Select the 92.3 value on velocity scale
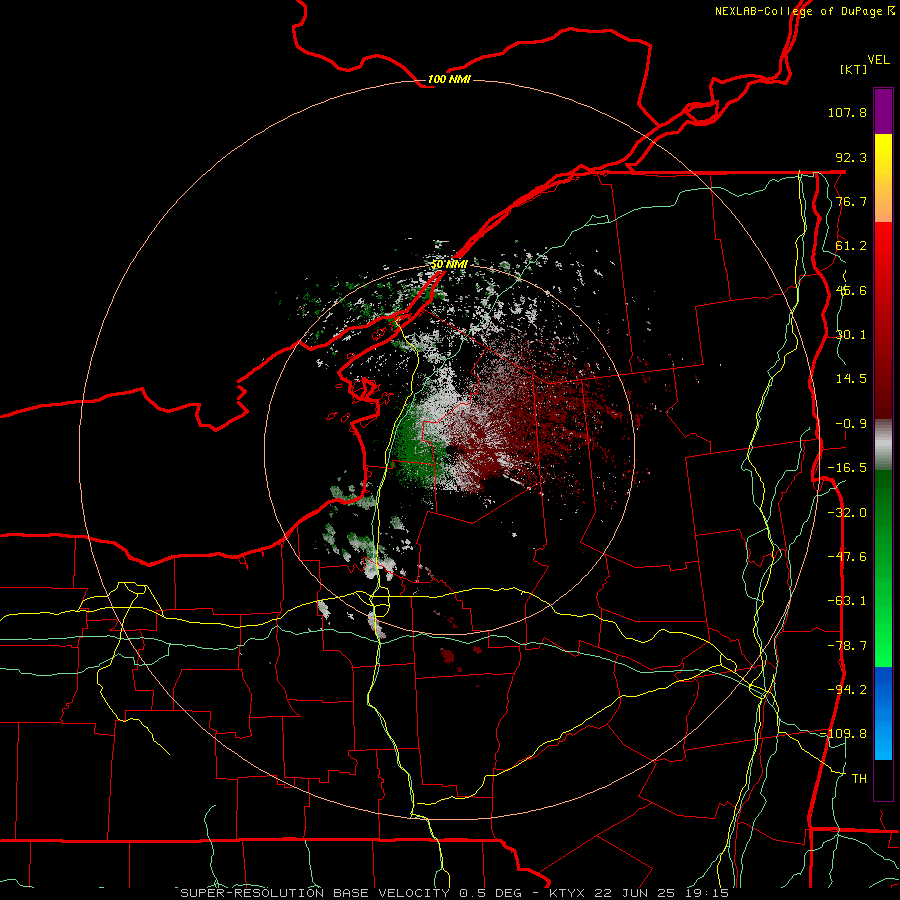The height and width of the screenshot is (900, 900). pyautogui.click(x=851, y=157)
